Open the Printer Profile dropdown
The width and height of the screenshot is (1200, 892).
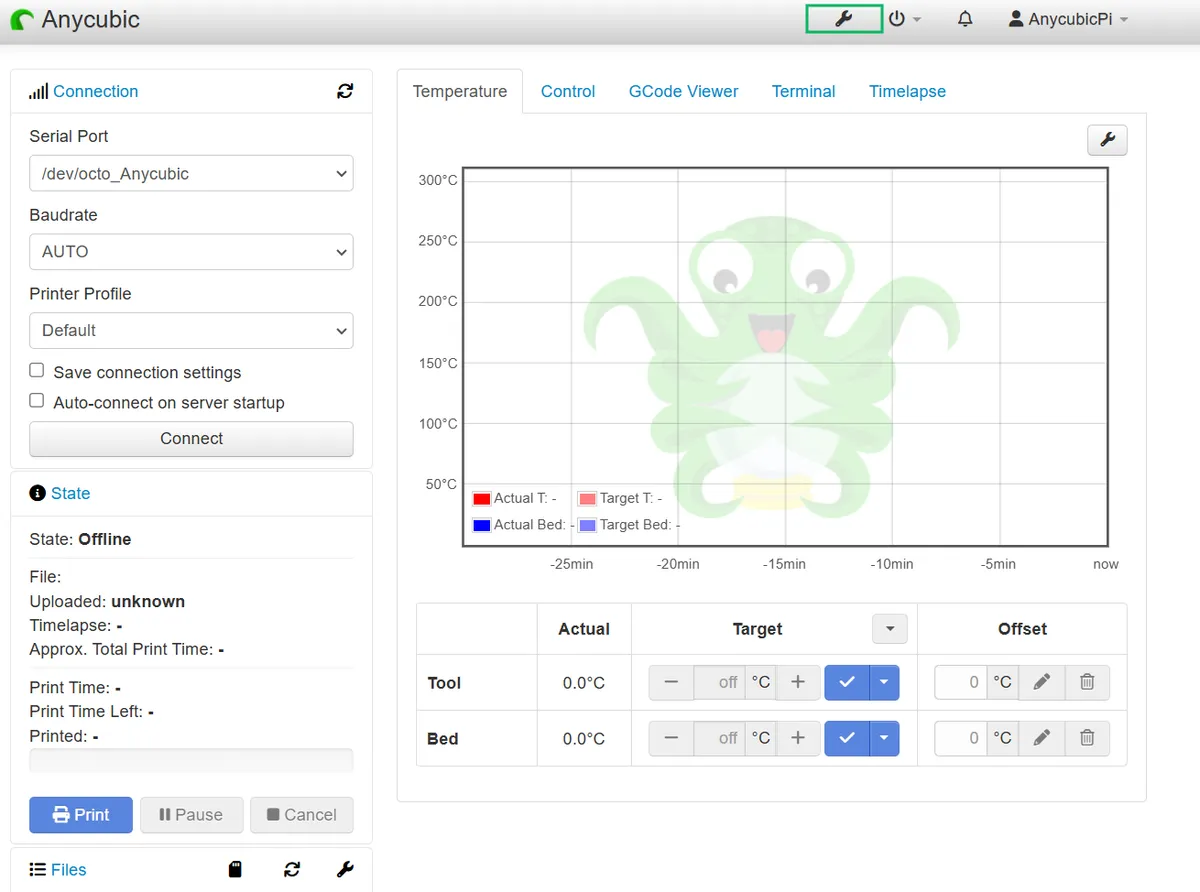tap(191, 330)
